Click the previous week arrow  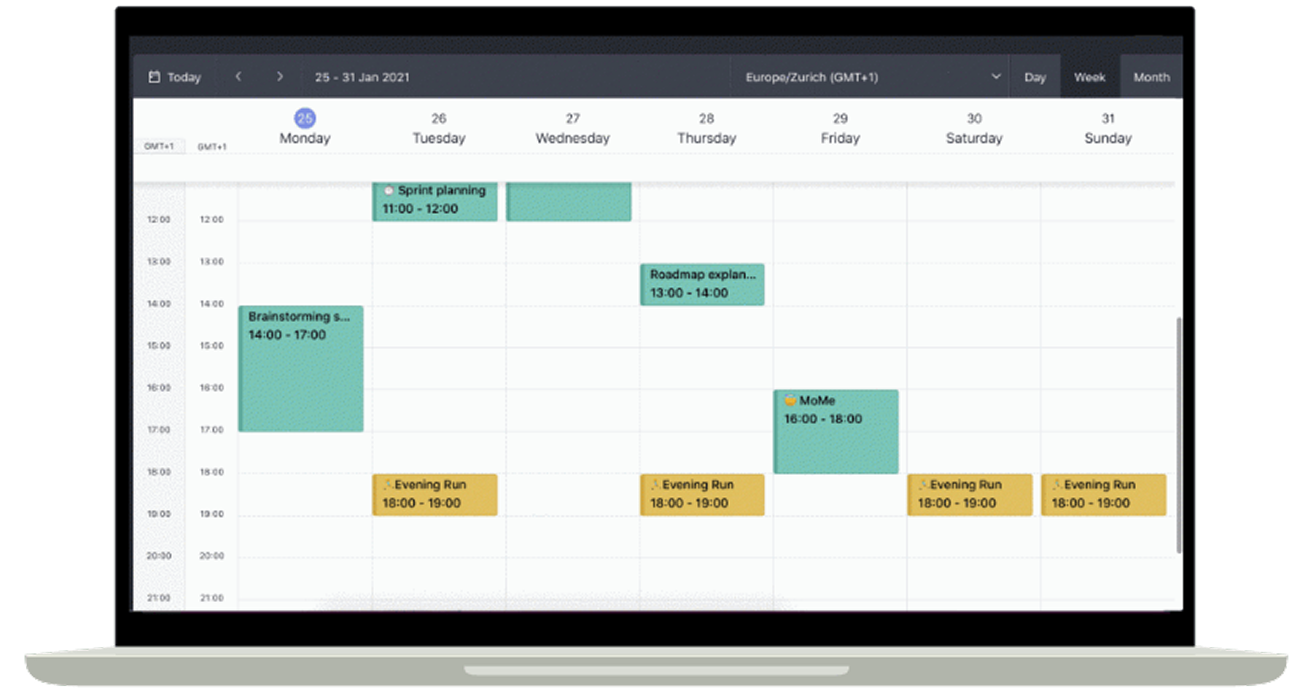[238, 76]
